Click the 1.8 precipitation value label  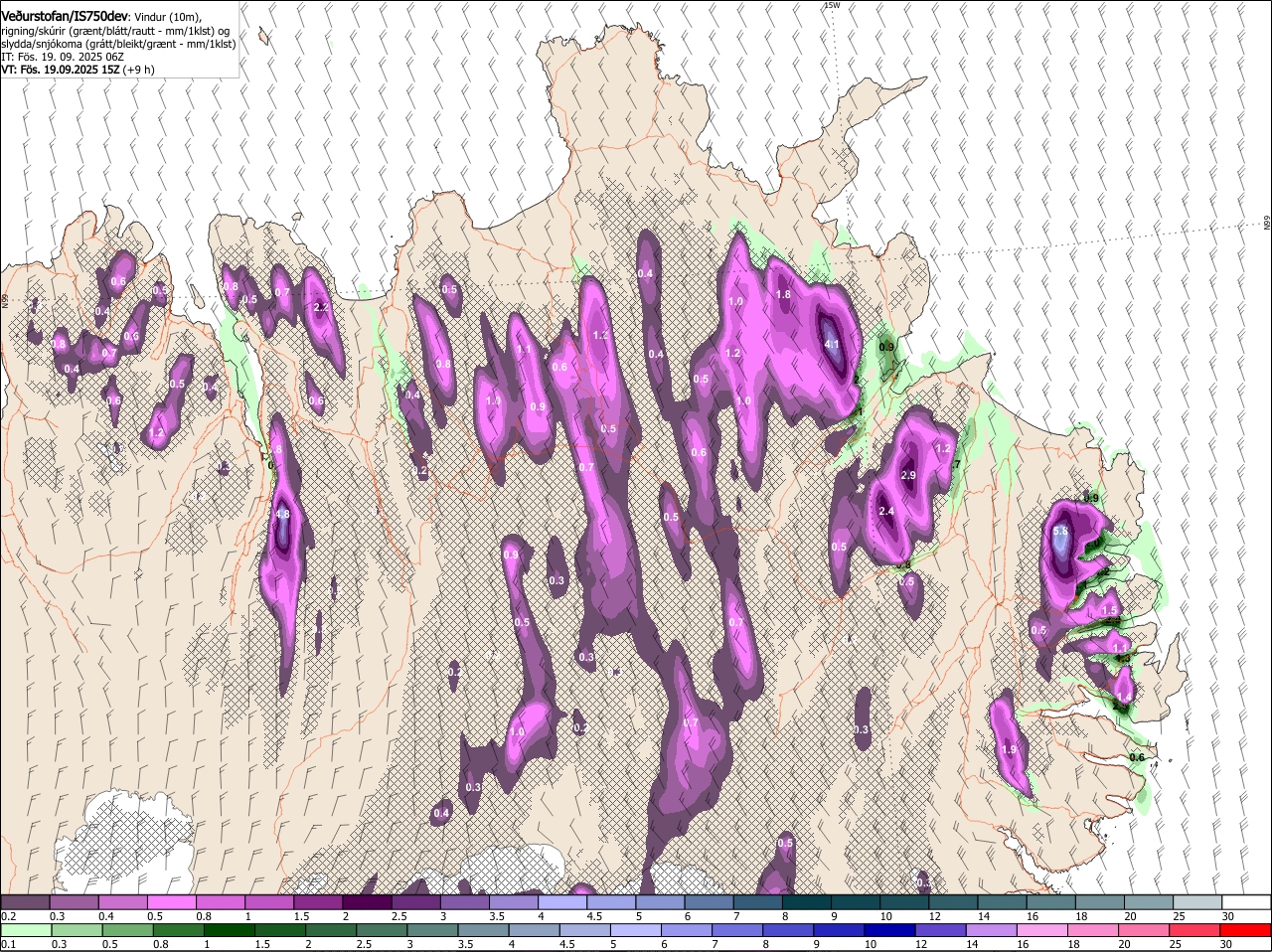(x=783, y=294)
